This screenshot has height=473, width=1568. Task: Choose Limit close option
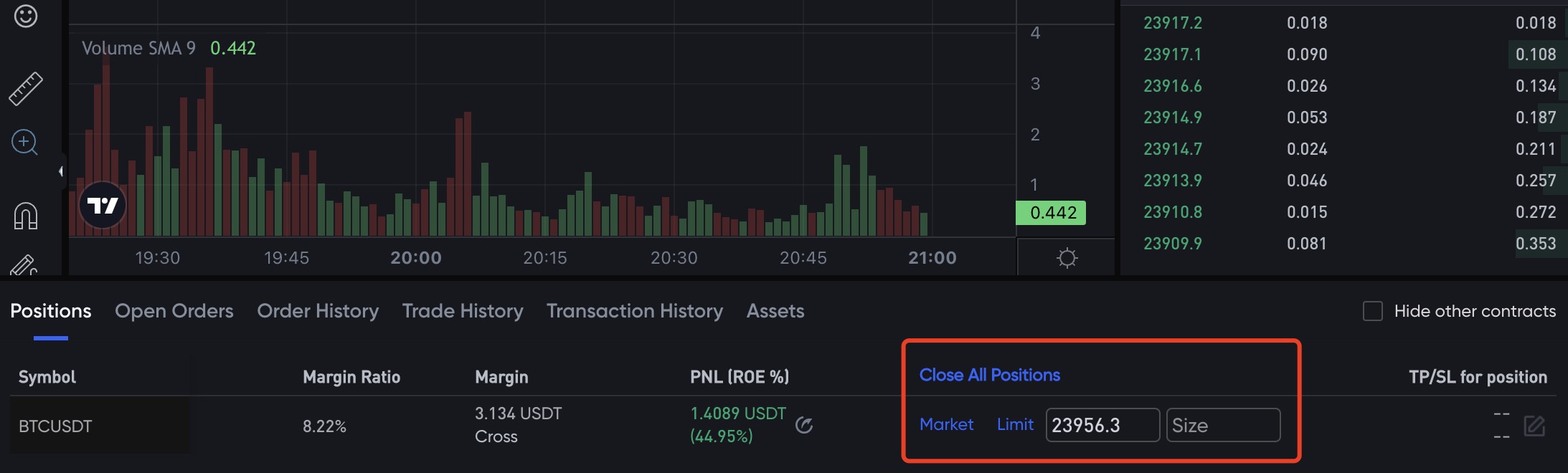coord(1015,425)
